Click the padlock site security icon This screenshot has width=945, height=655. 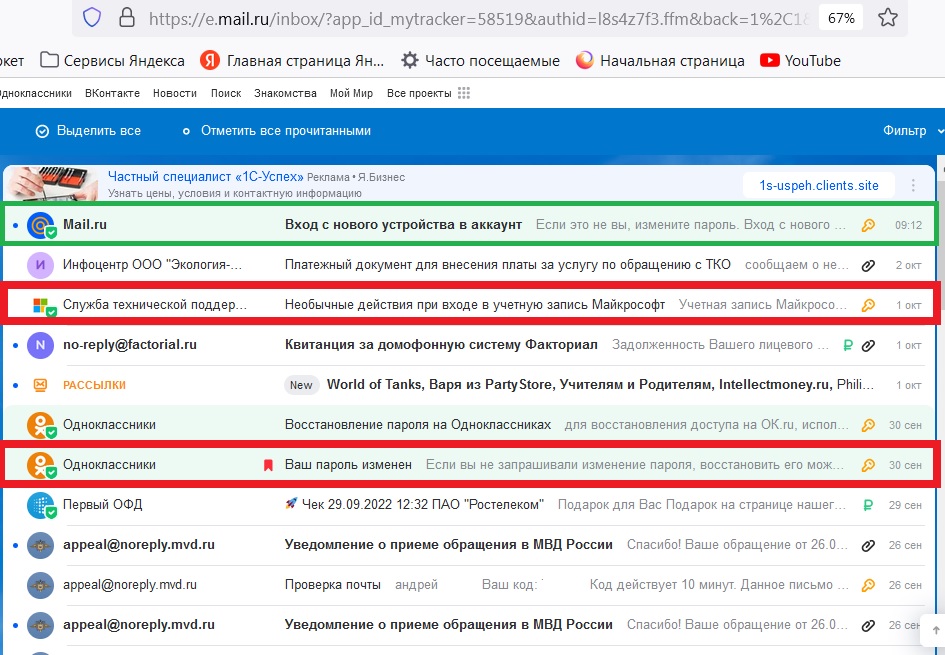127,17
